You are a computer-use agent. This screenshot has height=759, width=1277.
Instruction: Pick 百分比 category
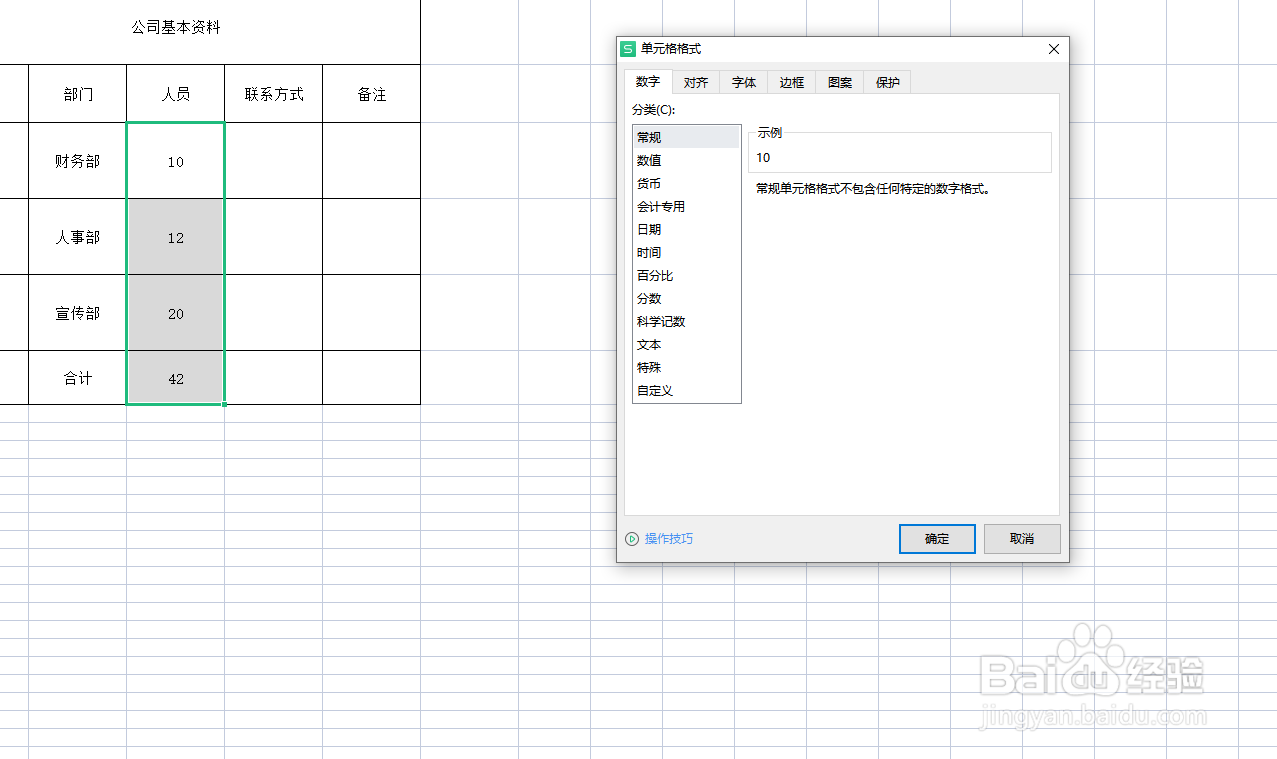(x=686, y=275)
